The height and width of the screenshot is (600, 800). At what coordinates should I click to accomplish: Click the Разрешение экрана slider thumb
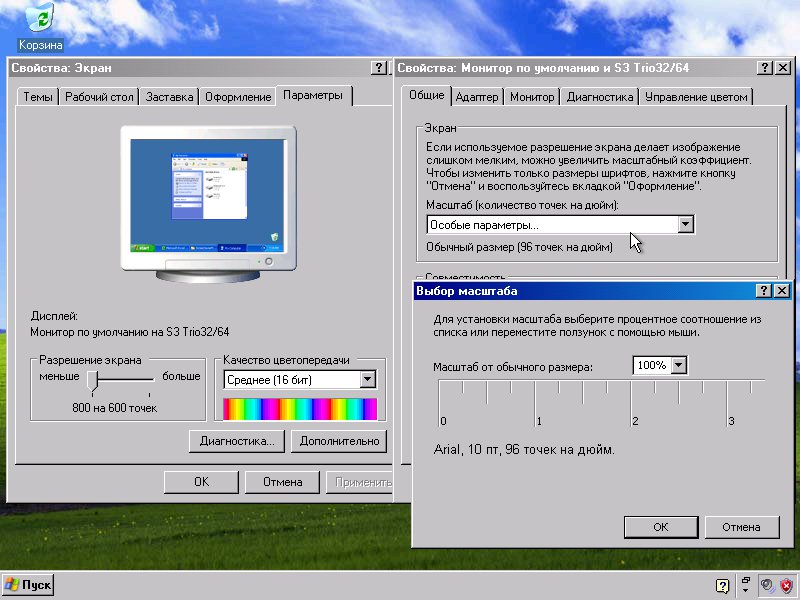coord(92,381)
